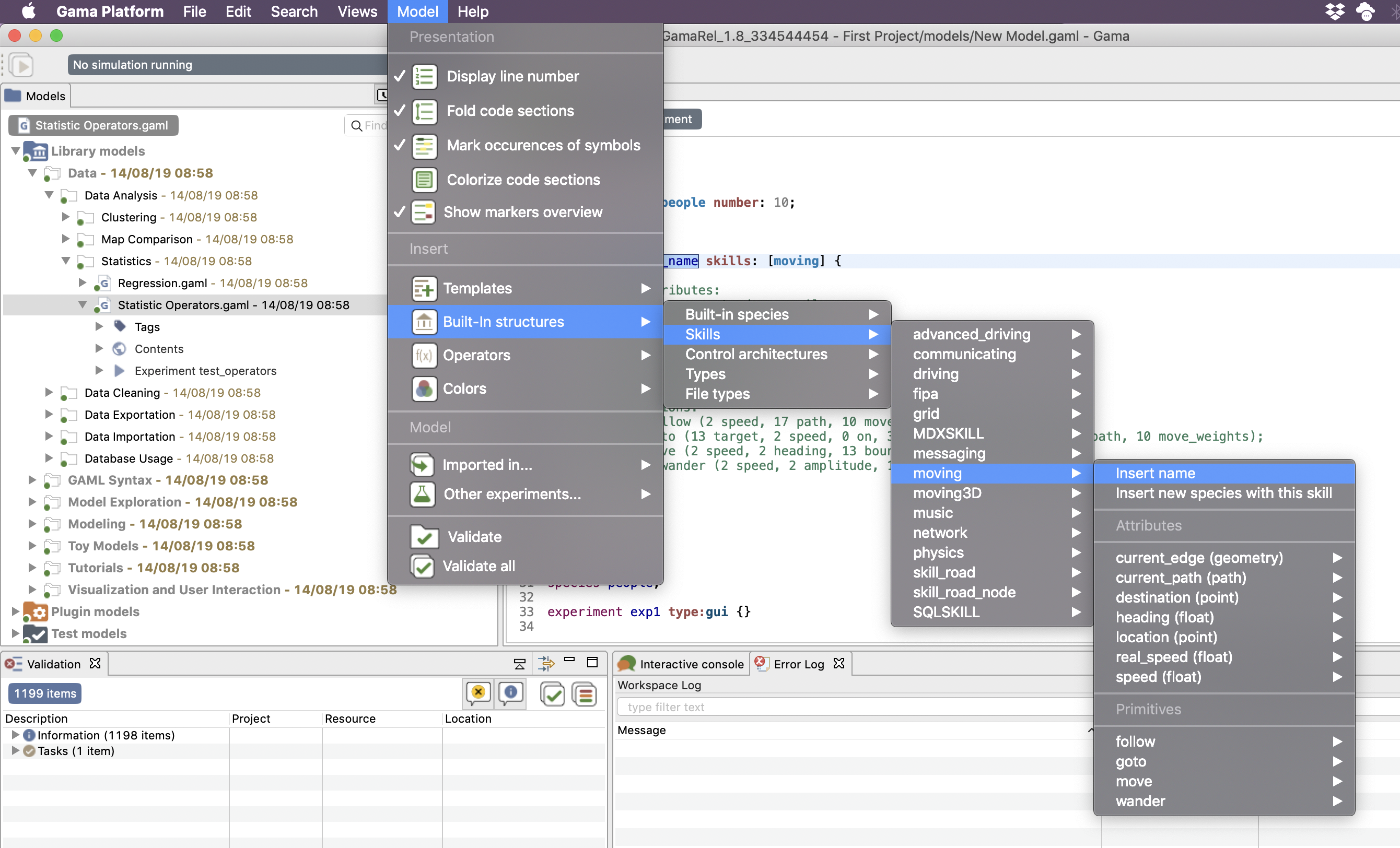Screen dimensions: 1400x848
Task: Expand the Toy Models folder
Action: click(x=32, y=546)
